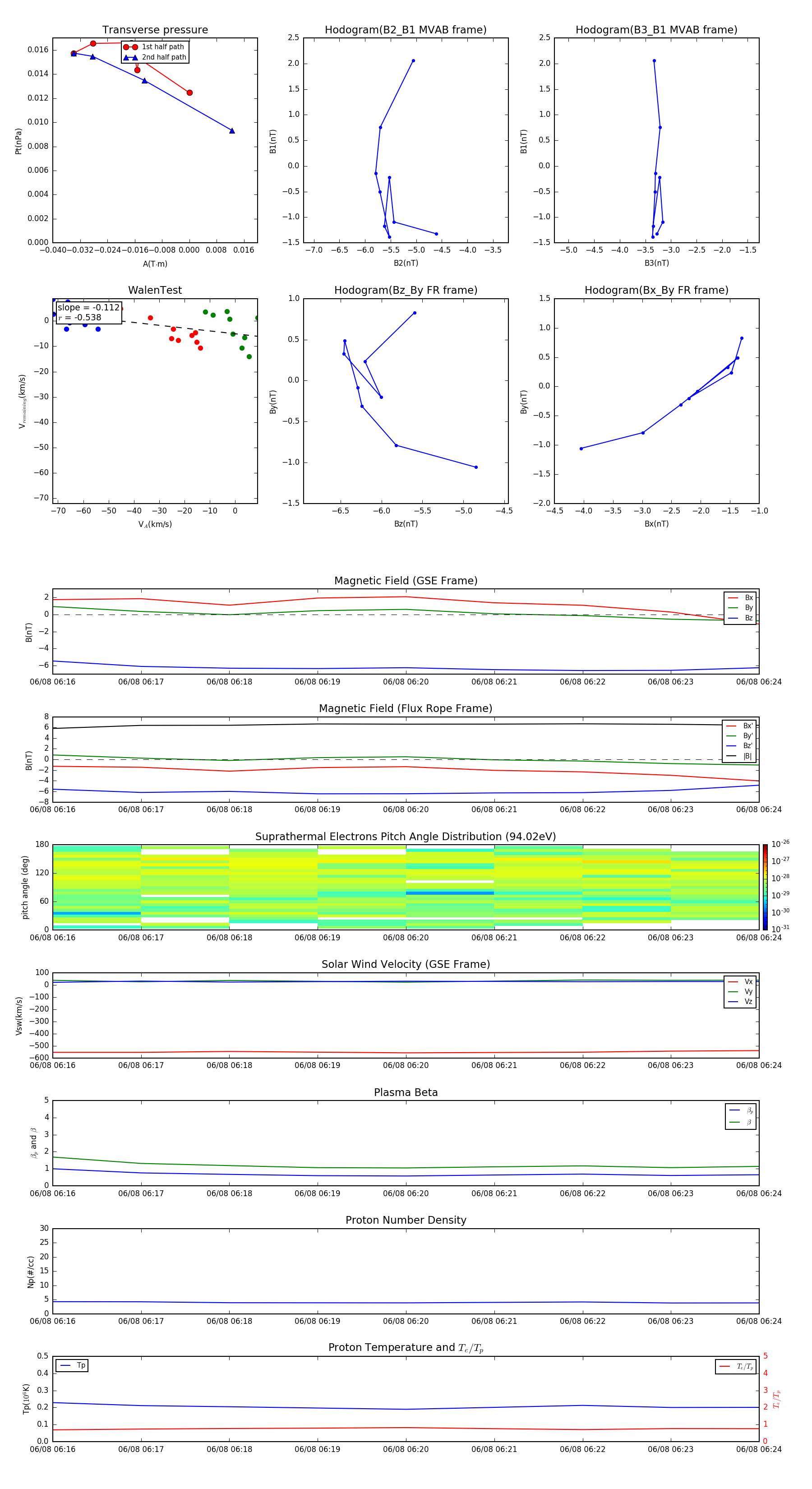Click 'Hodogram(Bz_By FR frame)' title
The width and height of the screenshot is (812, 1489).
coord(406,290)
